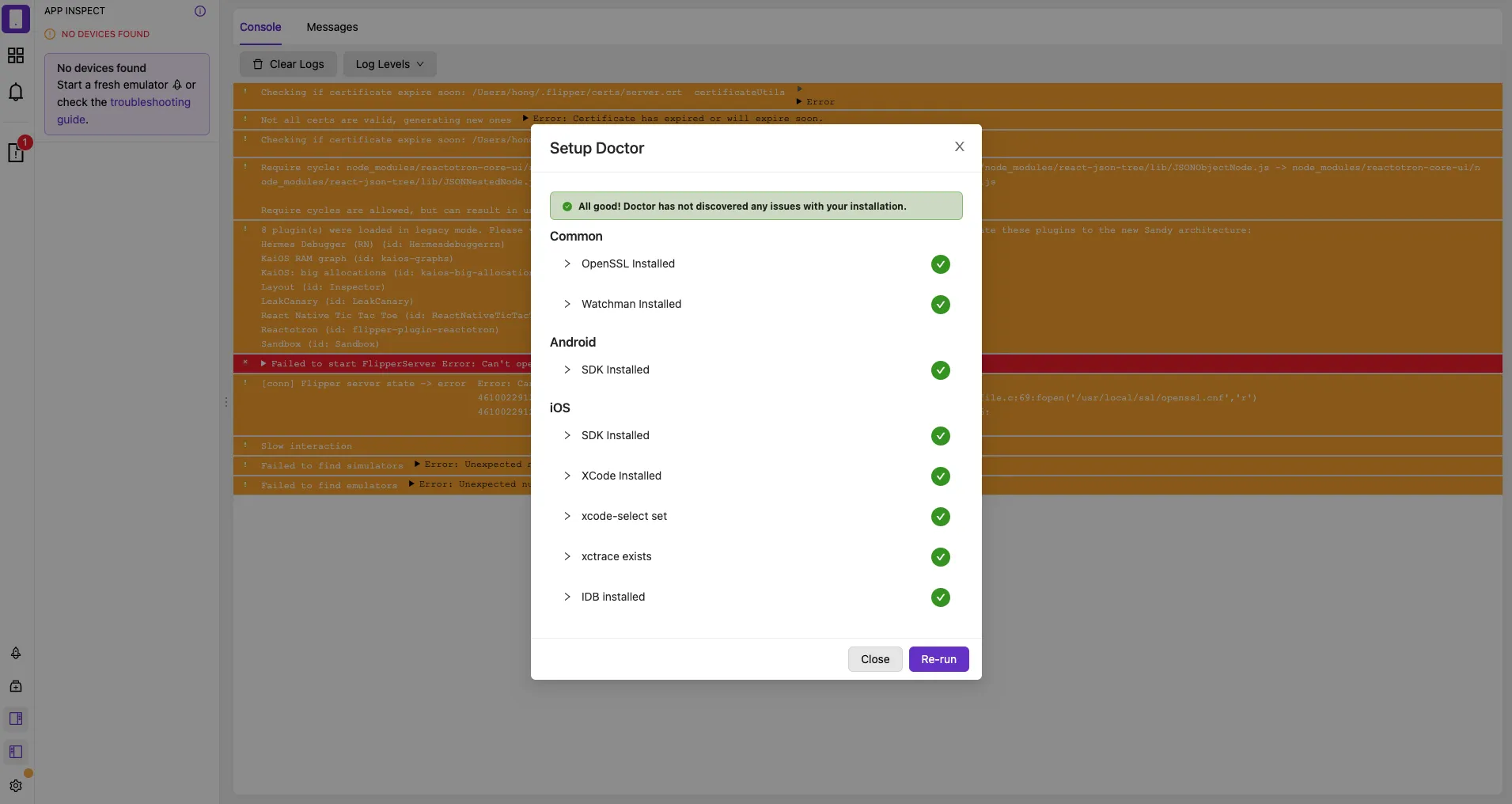Screen dimensions: 1512x804
Task: Expand the 'Failed to start FlipperServer' log row
Action: [263, 363]
